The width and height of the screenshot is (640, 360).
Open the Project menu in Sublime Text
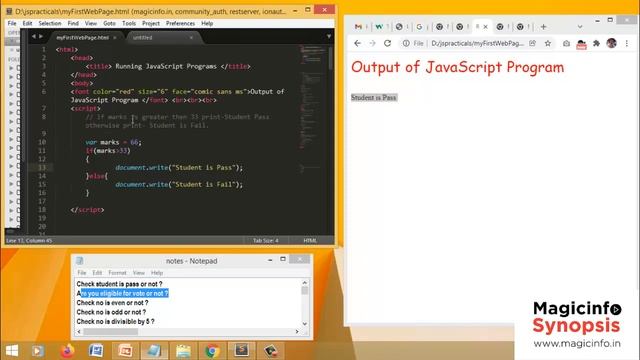[x=151, y=24]
